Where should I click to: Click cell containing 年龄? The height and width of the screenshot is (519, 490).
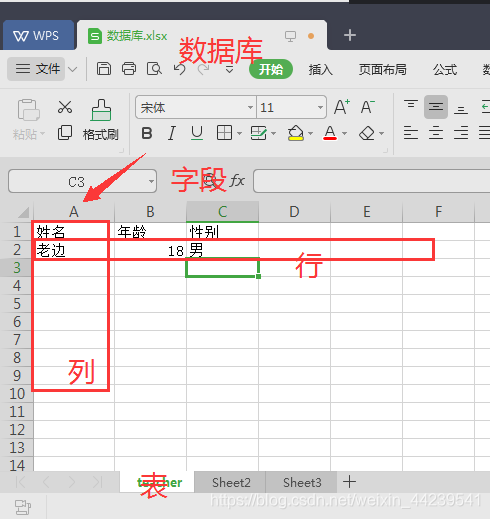click(150, 232)
